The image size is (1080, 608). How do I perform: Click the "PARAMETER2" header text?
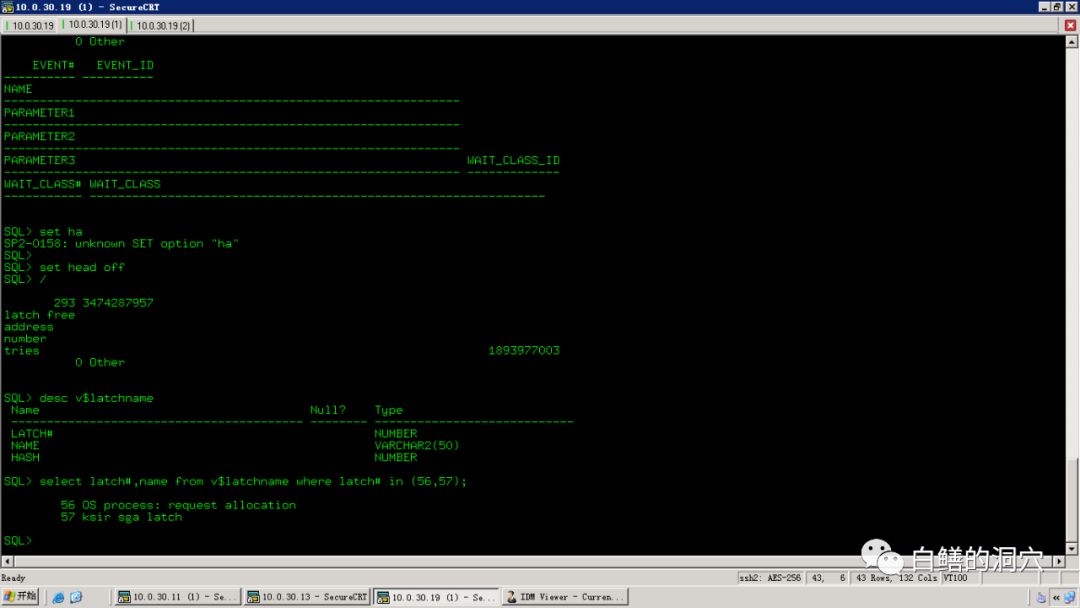coord(39,136)
